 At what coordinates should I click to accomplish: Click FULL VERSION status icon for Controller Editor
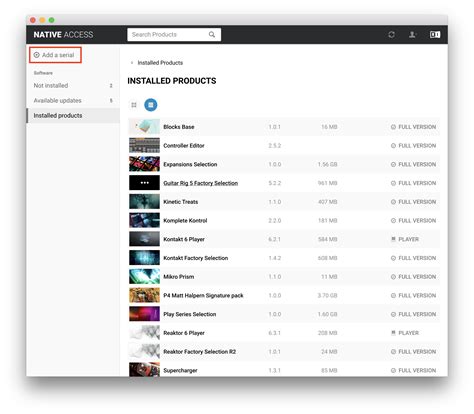393,146
